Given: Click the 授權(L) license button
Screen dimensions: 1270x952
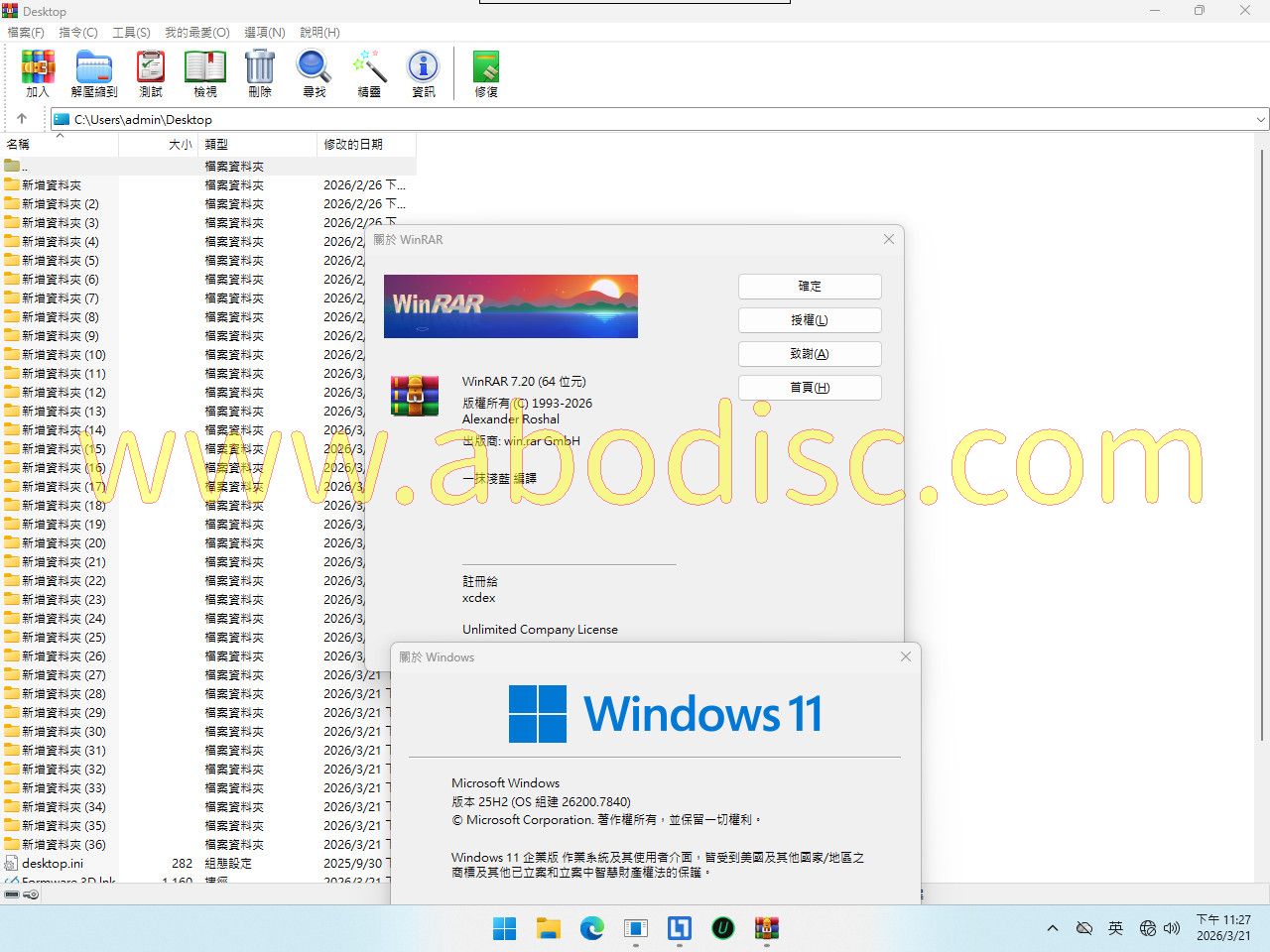Looking at the screenshot, I should [810, 320].
